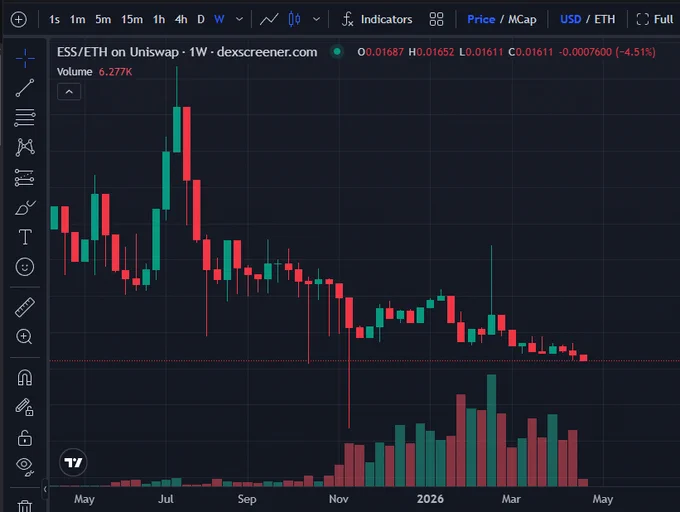Image resolution: width=680 pixels, height=512 pixels.
Task: Select the 1s timeframe
Action: [54, 20]
